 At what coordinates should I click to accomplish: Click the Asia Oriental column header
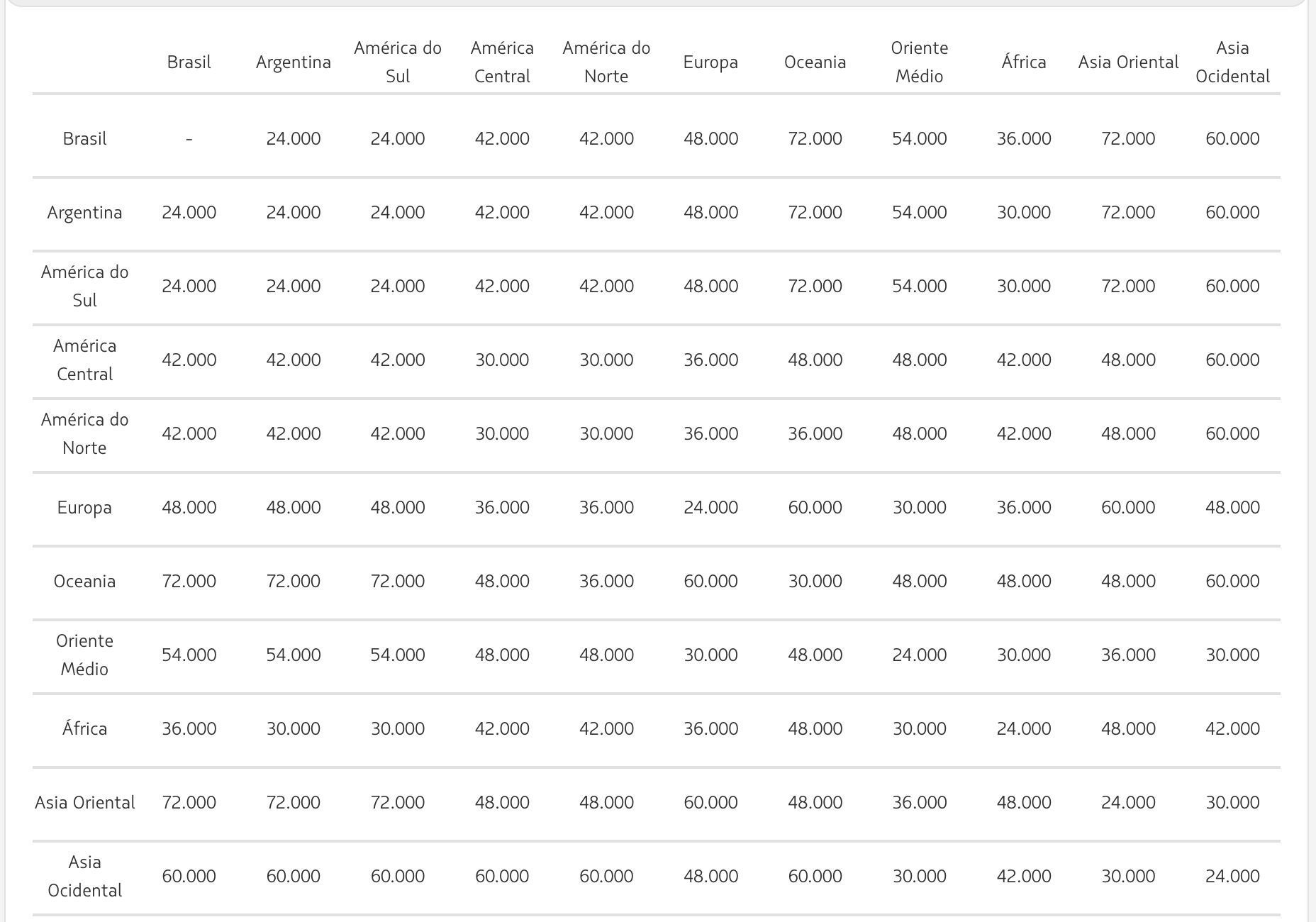[x=1128, y=62]
